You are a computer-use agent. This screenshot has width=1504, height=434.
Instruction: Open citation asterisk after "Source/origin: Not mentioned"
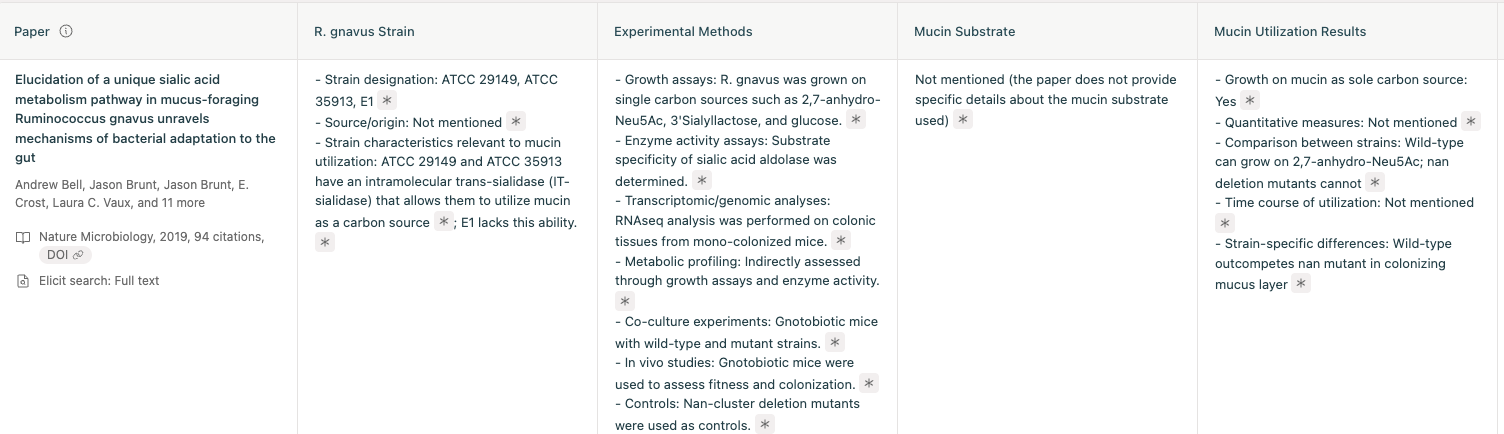coord(516,122)
